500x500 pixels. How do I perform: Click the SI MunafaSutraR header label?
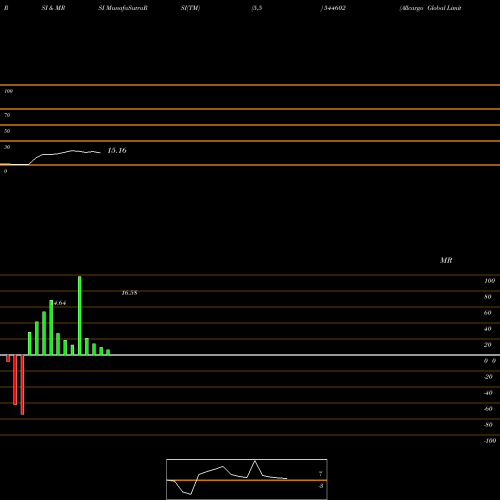(x=123, y=8)
